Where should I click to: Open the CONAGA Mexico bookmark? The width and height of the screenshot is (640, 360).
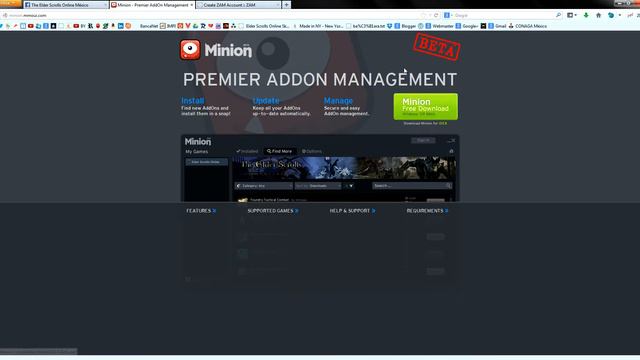pos(527,26)
